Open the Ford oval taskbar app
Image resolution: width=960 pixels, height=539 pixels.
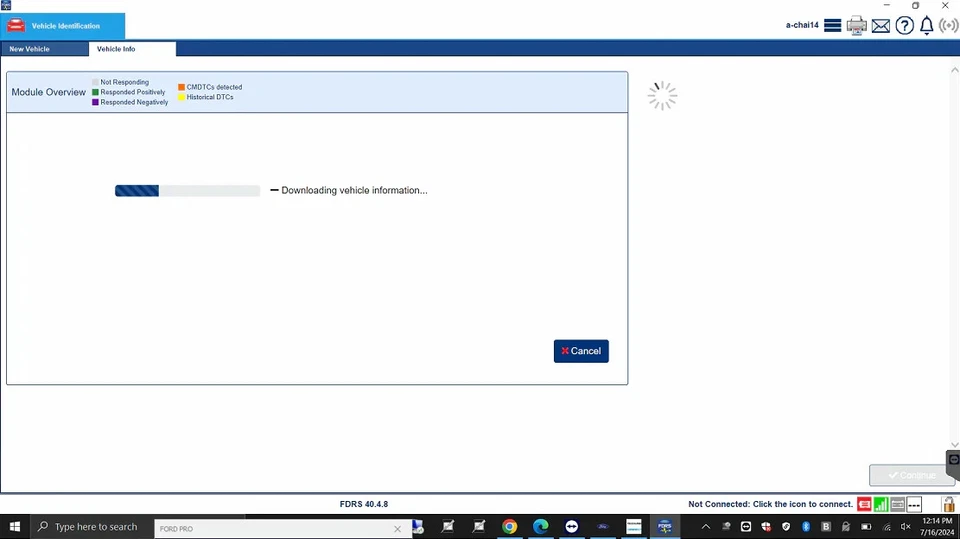(x=602, y=527)
